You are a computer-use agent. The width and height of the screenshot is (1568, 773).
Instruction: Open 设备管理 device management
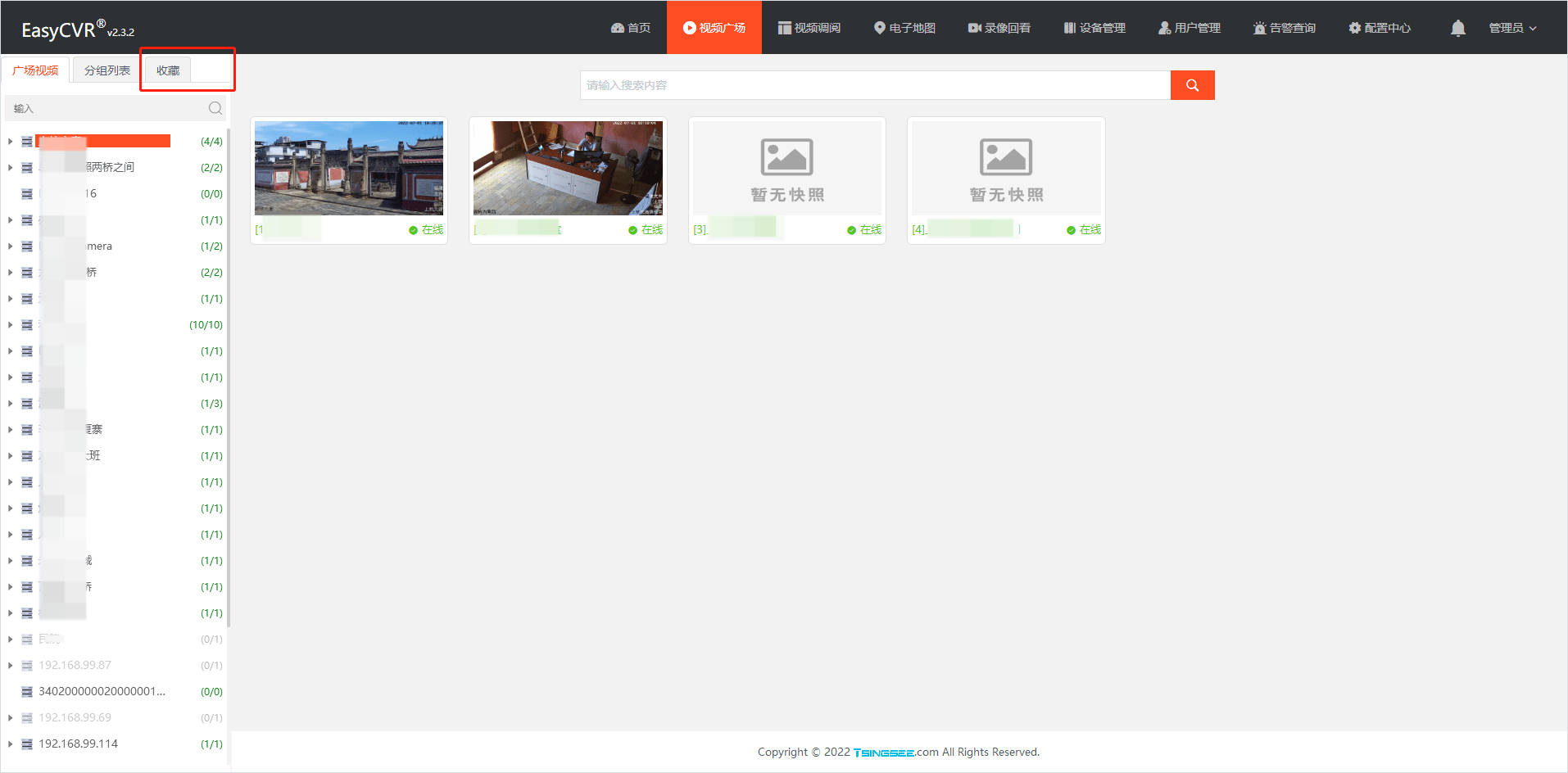[x=1094, y=28]
